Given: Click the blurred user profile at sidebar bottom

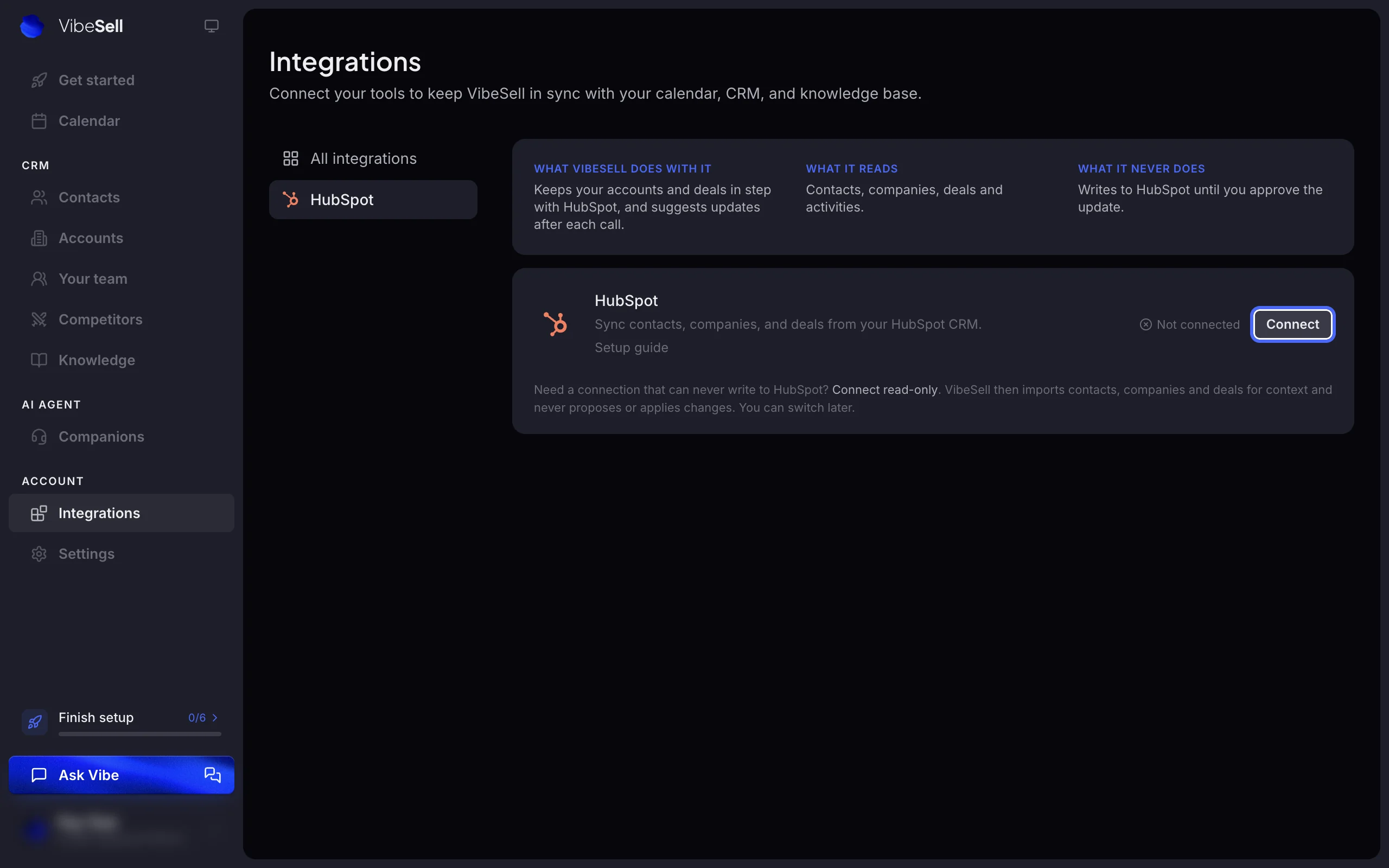Looking at the screenshot, I should coord(121,829).
